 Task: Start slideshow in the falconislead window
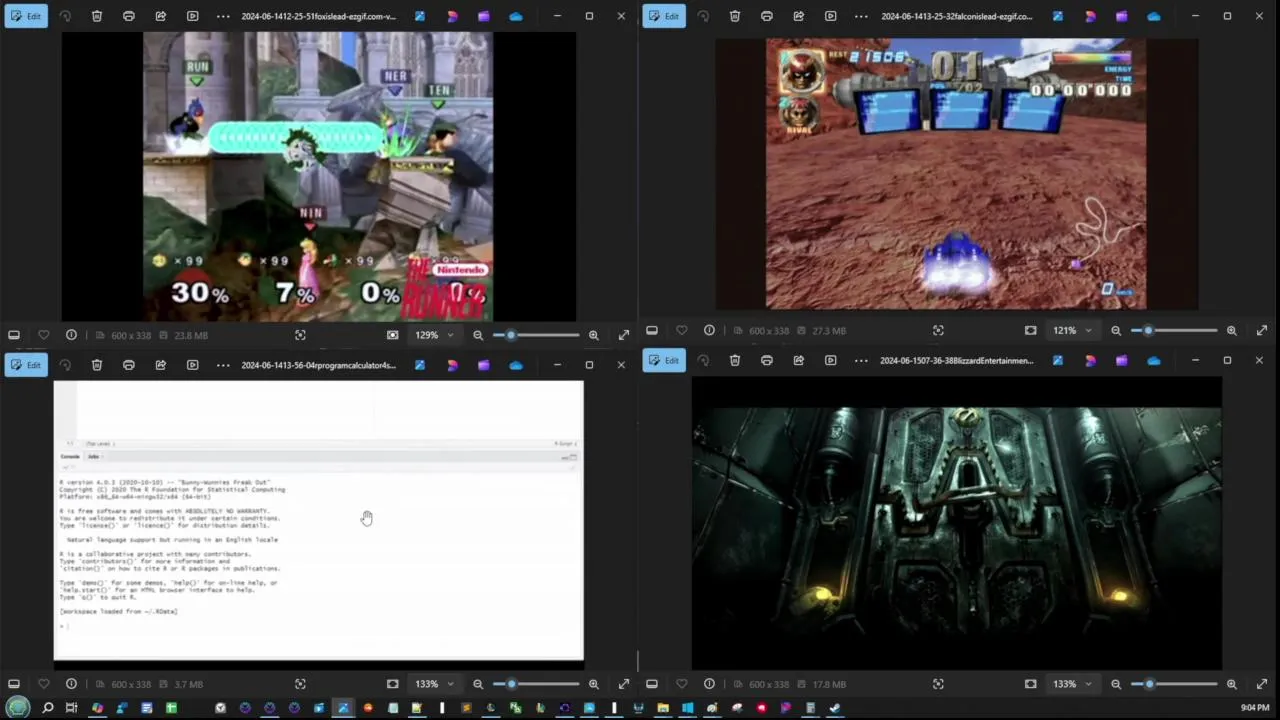831,16
